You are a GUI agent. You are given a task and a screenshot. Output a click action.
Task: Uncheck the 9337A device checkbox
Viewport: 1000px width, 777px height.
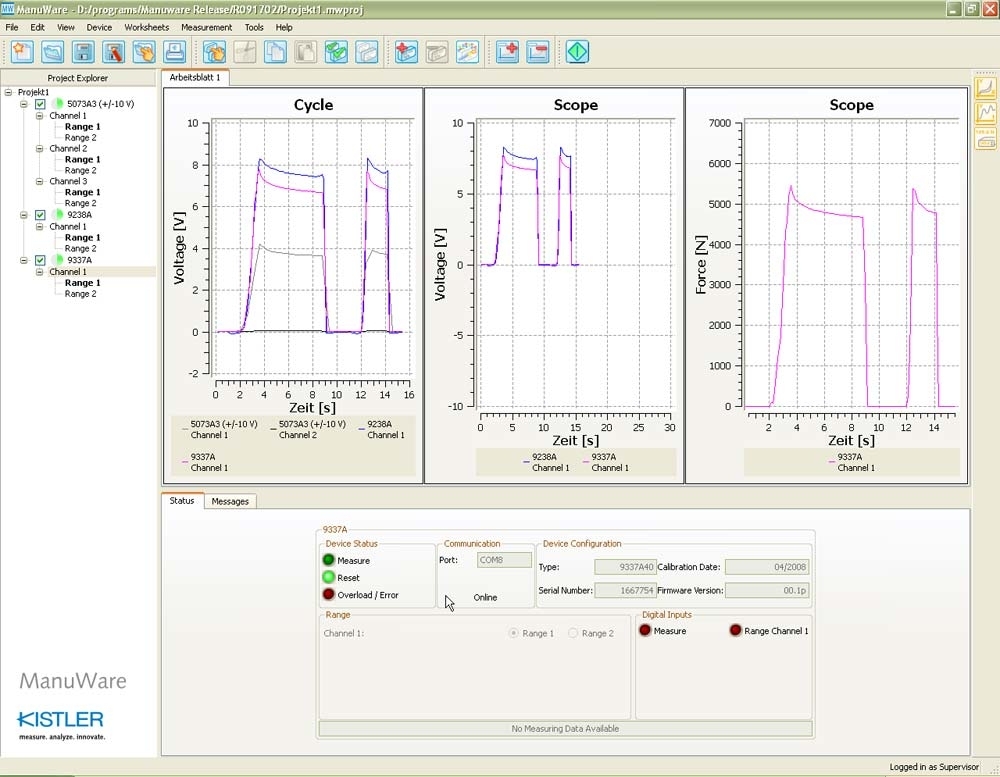click(40, 260)
